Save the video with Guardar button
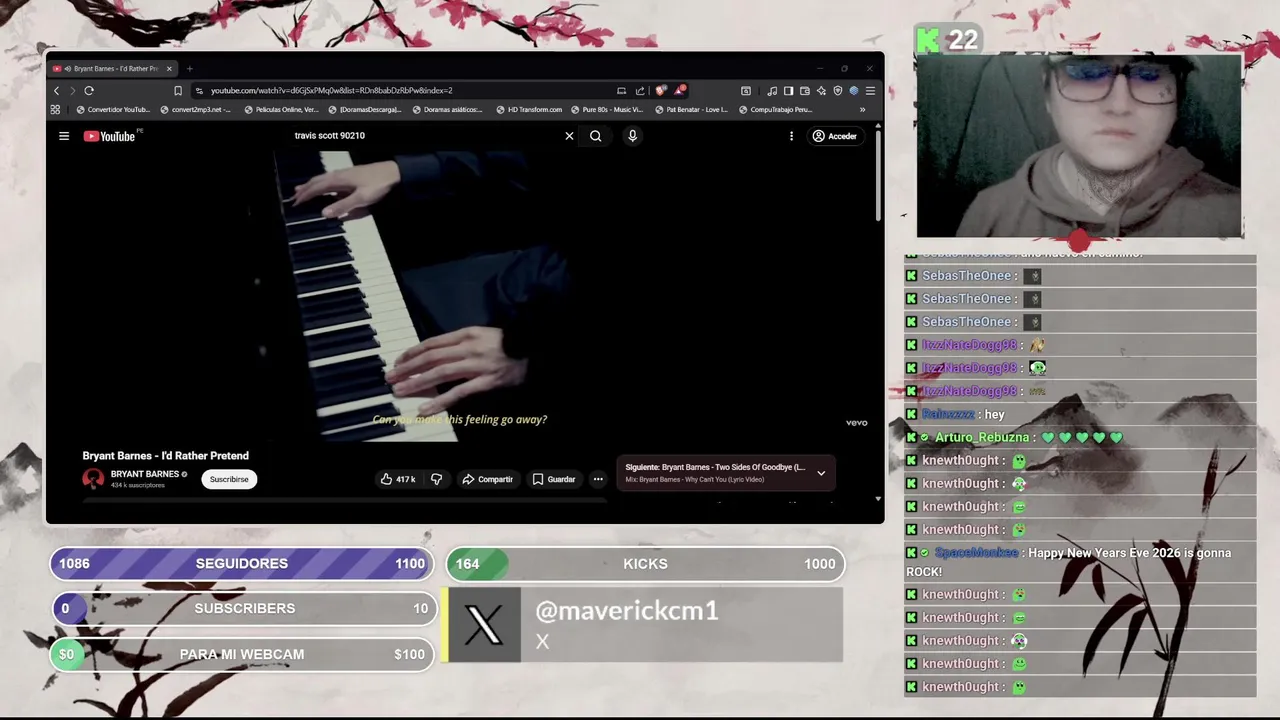The width and height of the screenshot is (1280, 720). [x=553, y=479]
